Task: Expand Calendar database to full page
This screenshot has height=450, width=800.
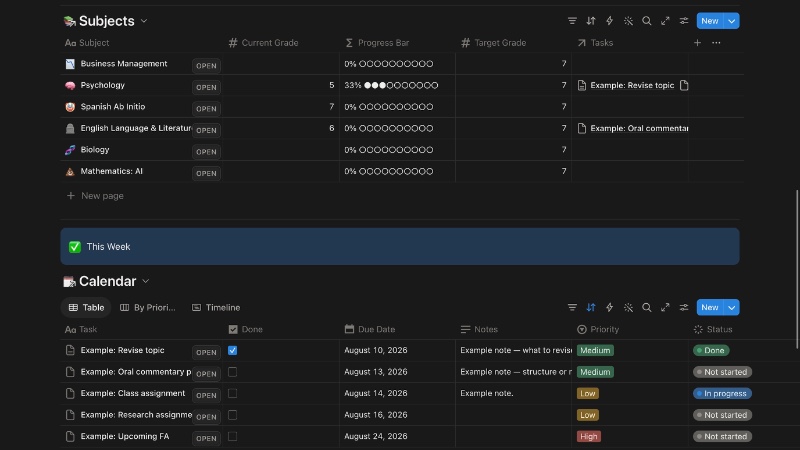Action: (665, 307)
